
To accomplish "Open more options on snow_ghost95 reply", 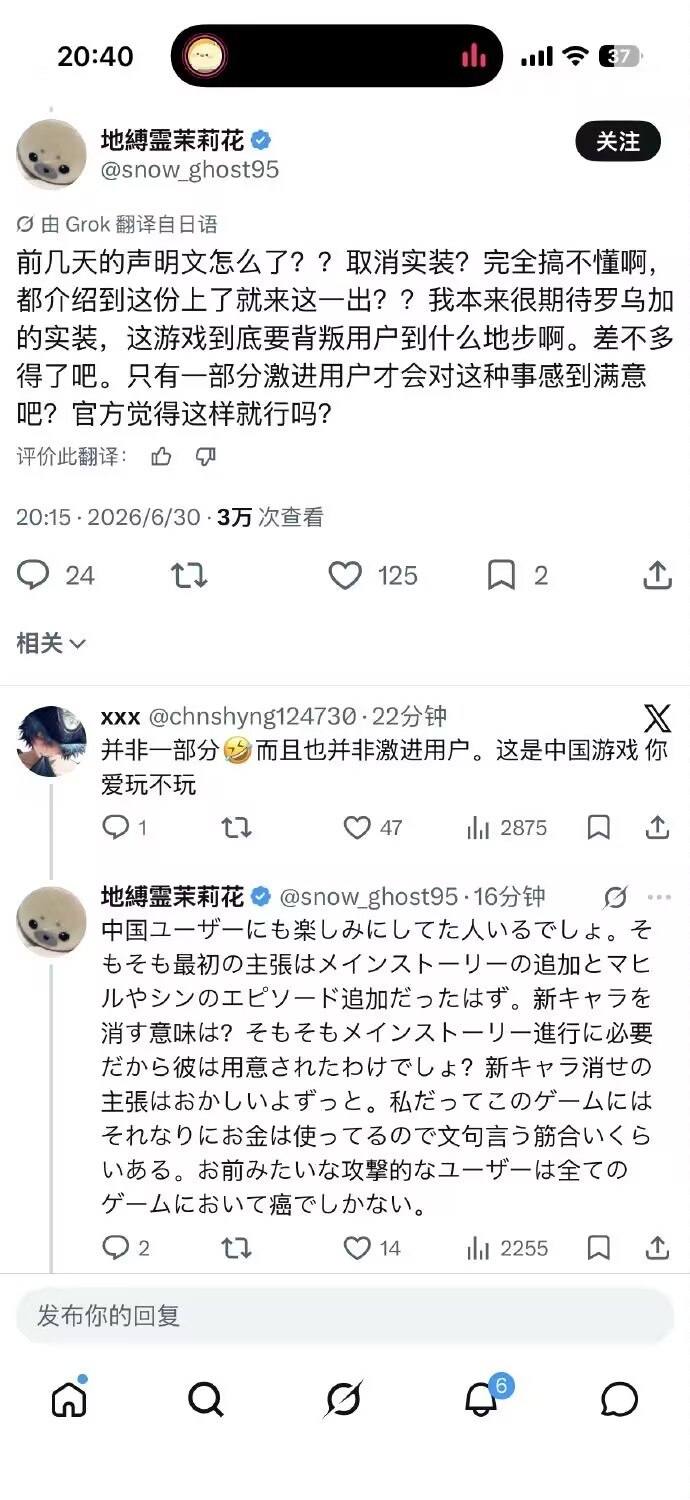I will [659, 897].
